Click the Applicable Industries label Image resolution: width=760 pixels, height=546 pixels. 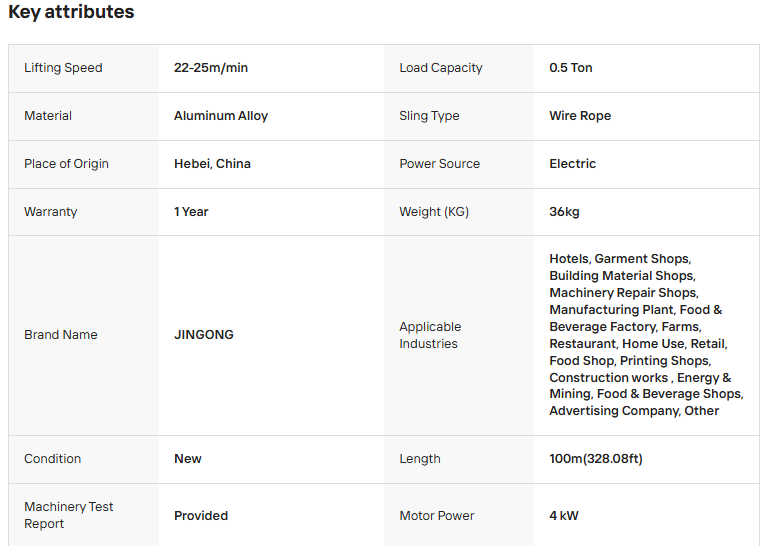click(x=430, y=335)
